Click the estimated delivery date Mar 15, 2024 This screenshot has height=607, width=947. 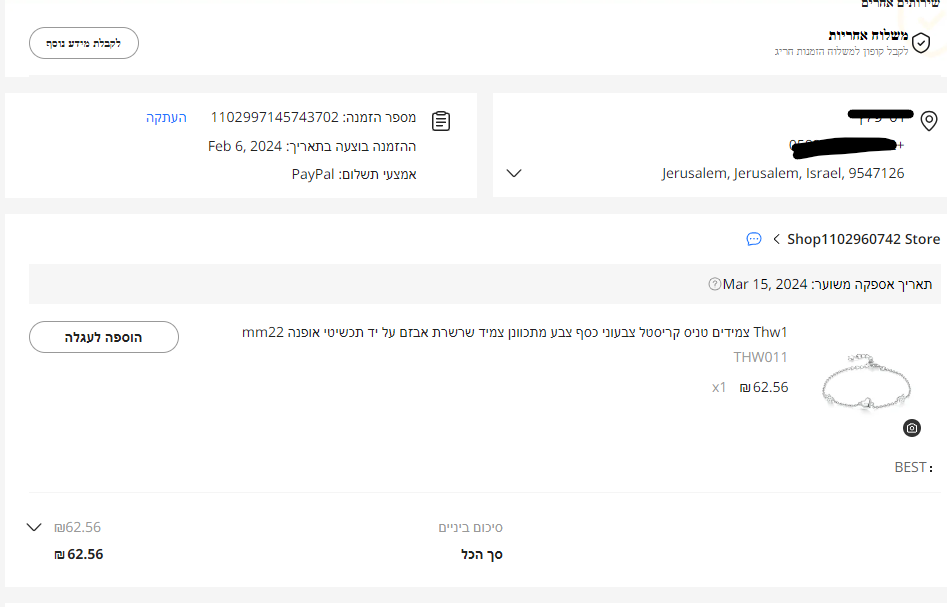click(765, 284)
